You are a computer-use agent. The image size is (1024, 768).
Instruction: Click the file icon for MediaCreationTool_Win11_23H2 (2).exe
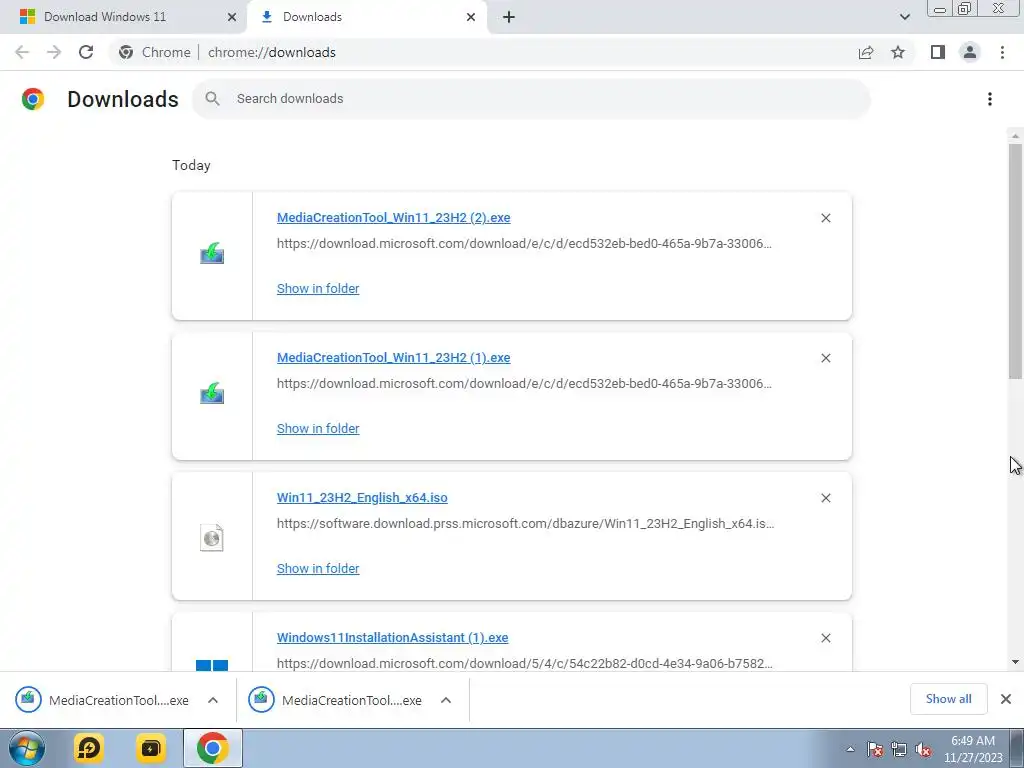212,253
